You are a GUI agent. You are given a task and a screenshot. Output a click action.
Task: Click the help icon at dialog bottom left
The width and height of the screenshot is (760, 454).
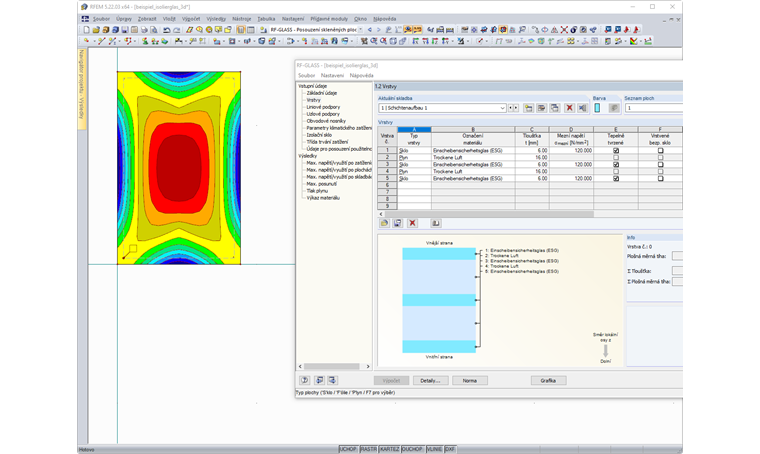point(304,380)
